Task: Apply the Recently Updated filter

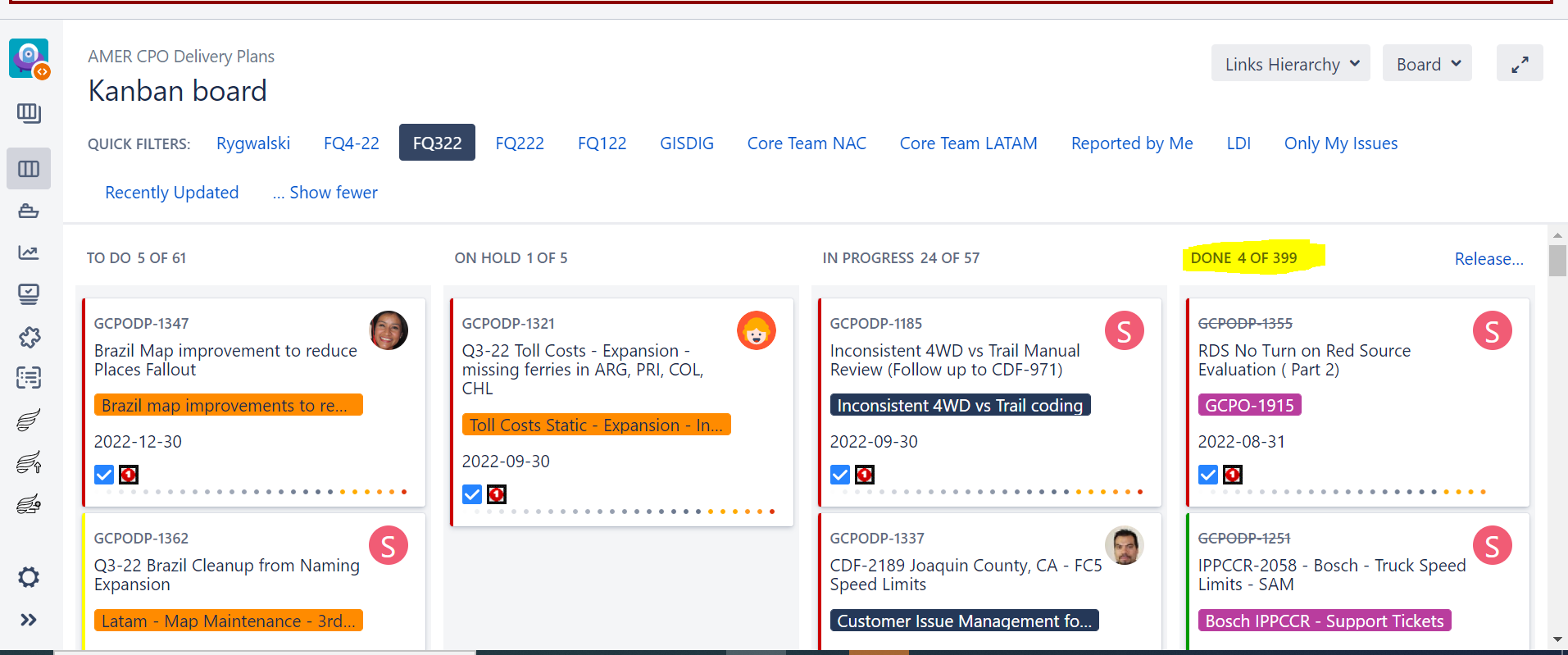Action: click(x=172, y=193)
